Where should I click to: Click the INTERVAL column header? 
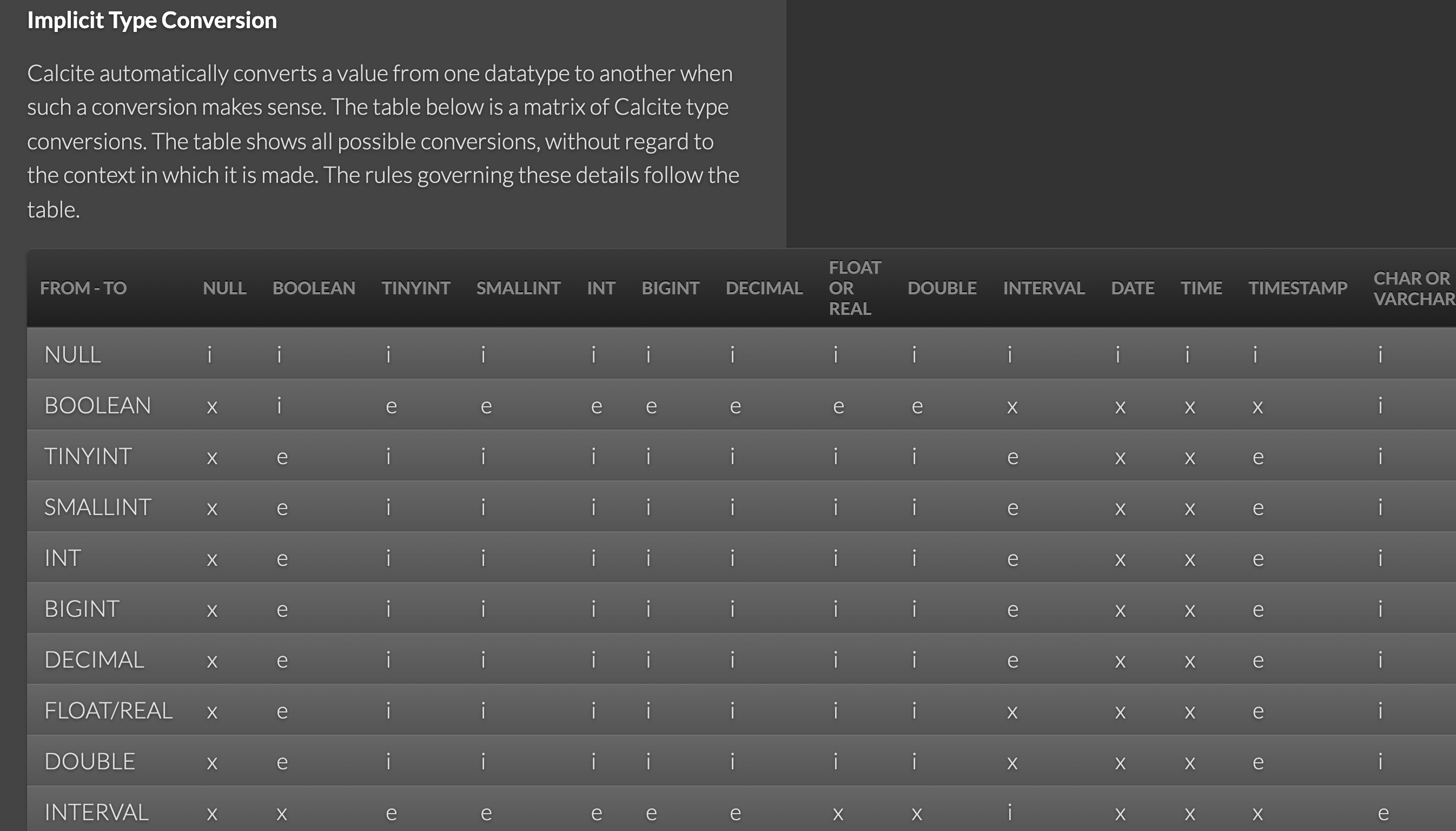click(x=1043, y=288)
